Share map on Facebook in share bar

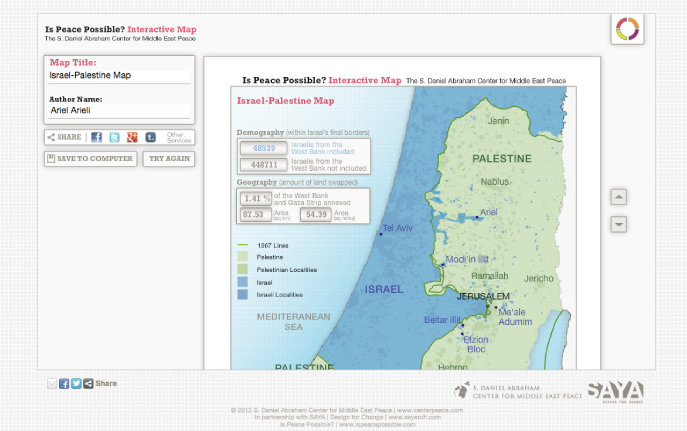pos(96,137)
